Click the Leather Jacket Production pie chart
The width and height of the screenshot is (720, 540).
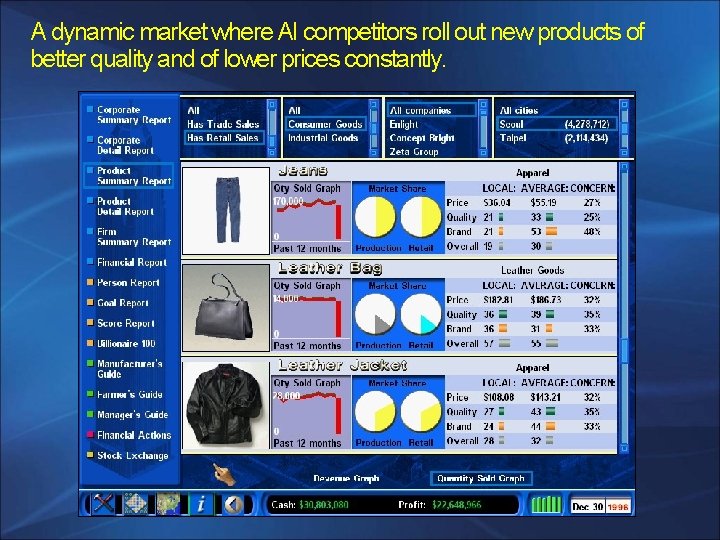pos(375,412)
